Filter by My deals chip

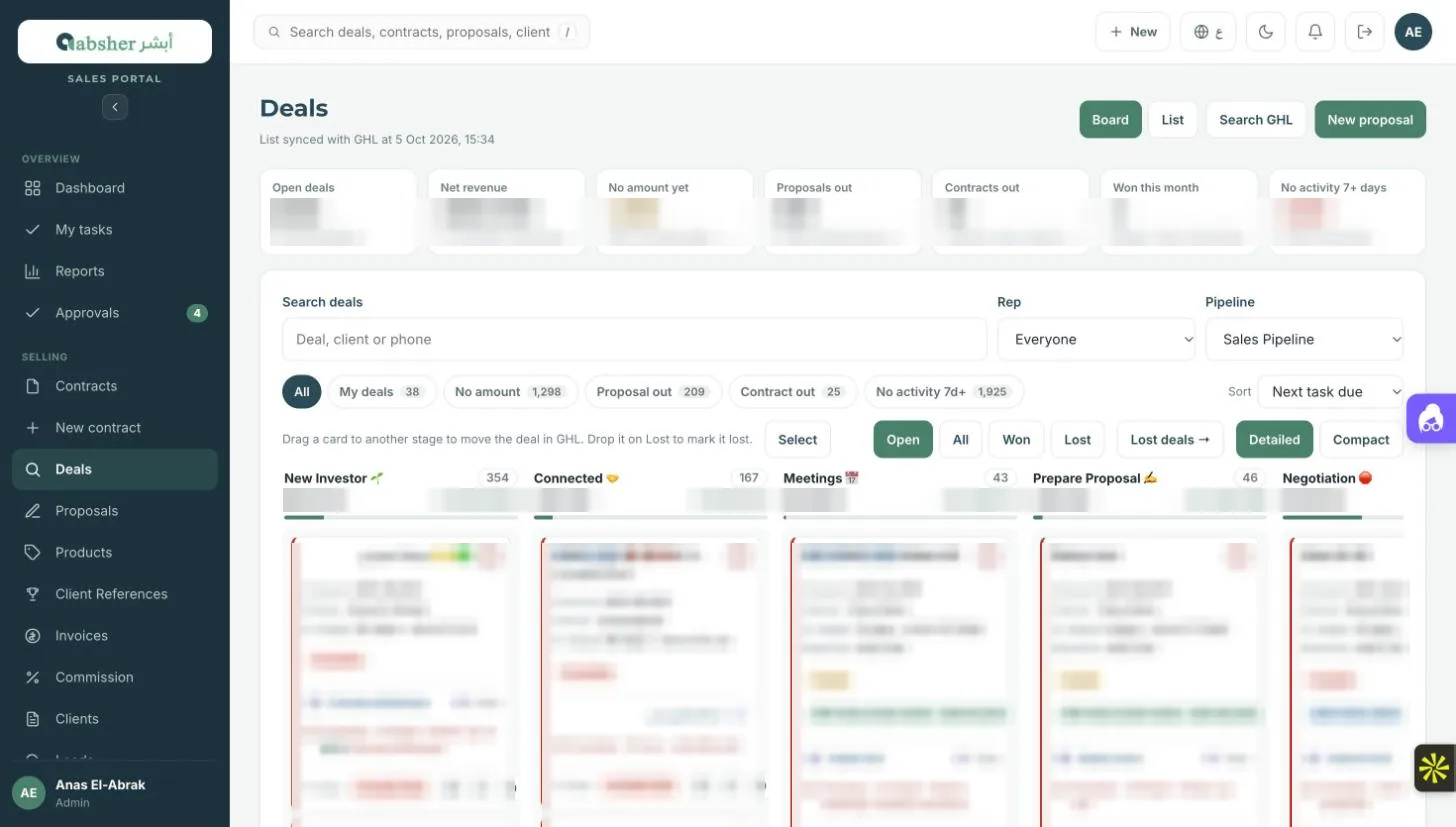(x=382, y=392)
